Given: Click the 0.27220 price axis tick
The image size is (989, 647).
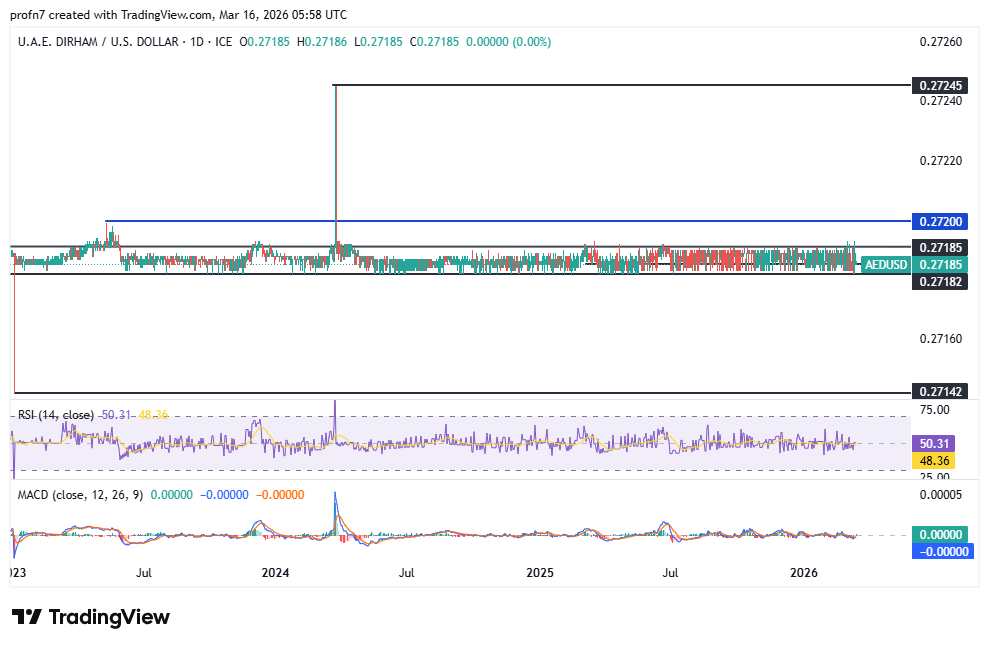Looking at the screenshot, I should 940,160.
